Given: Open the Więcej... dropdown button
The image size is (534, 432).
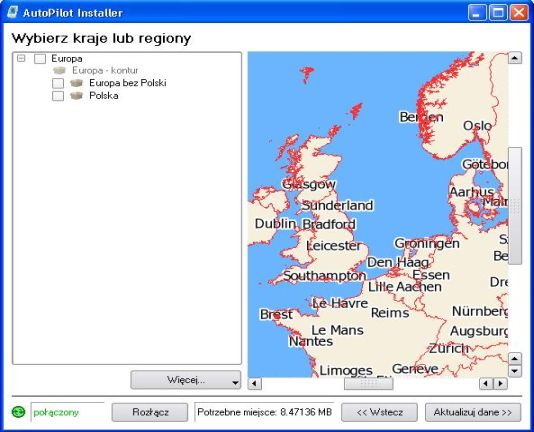Looking at the screenshot, I should pos(186,380).
